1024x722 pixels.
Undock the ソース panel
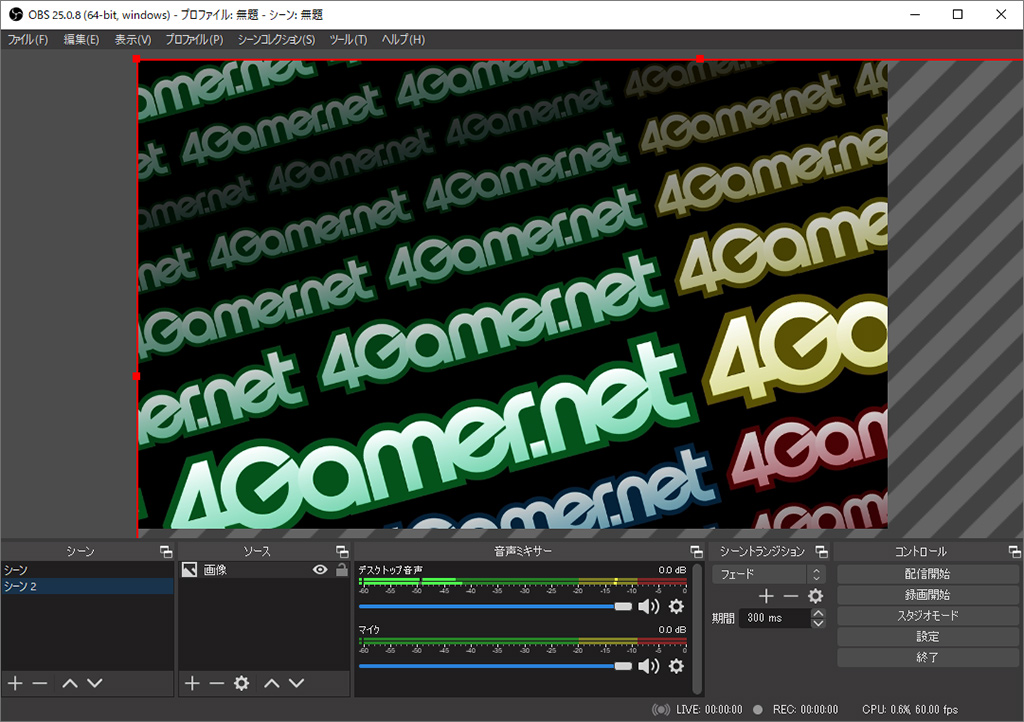[342, 552]
